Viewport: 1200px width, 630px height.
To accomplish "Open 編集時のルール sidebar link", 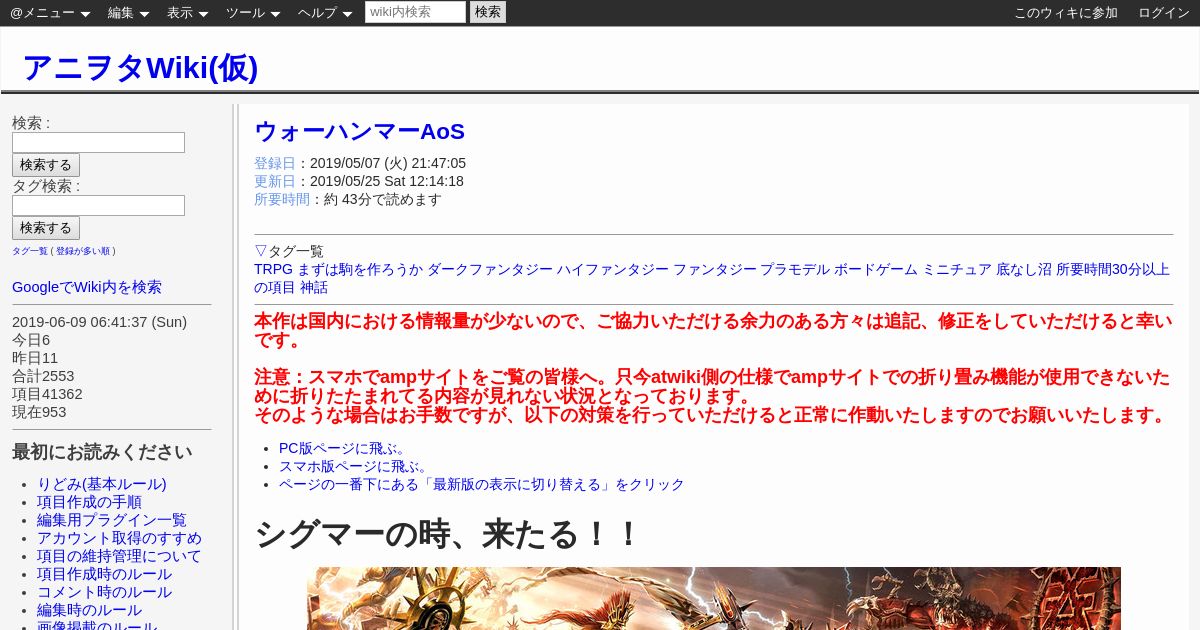I will coord(89,610).
